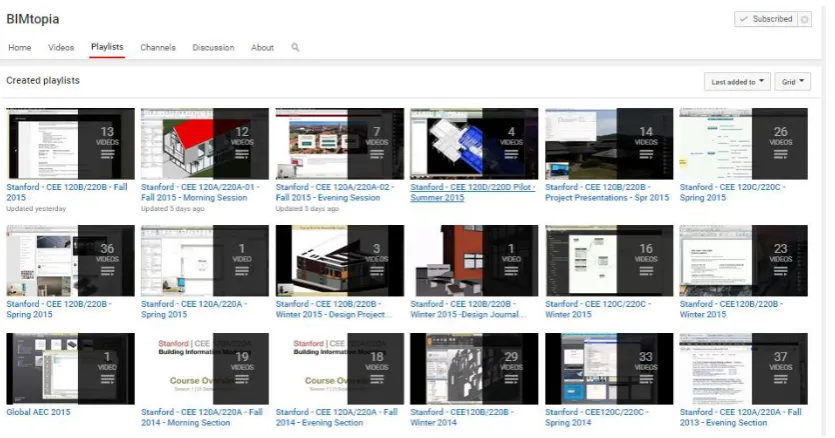Click the 7-video playlist thumbnail
This screenshot has height=438, width=835.
pos(340,144)
